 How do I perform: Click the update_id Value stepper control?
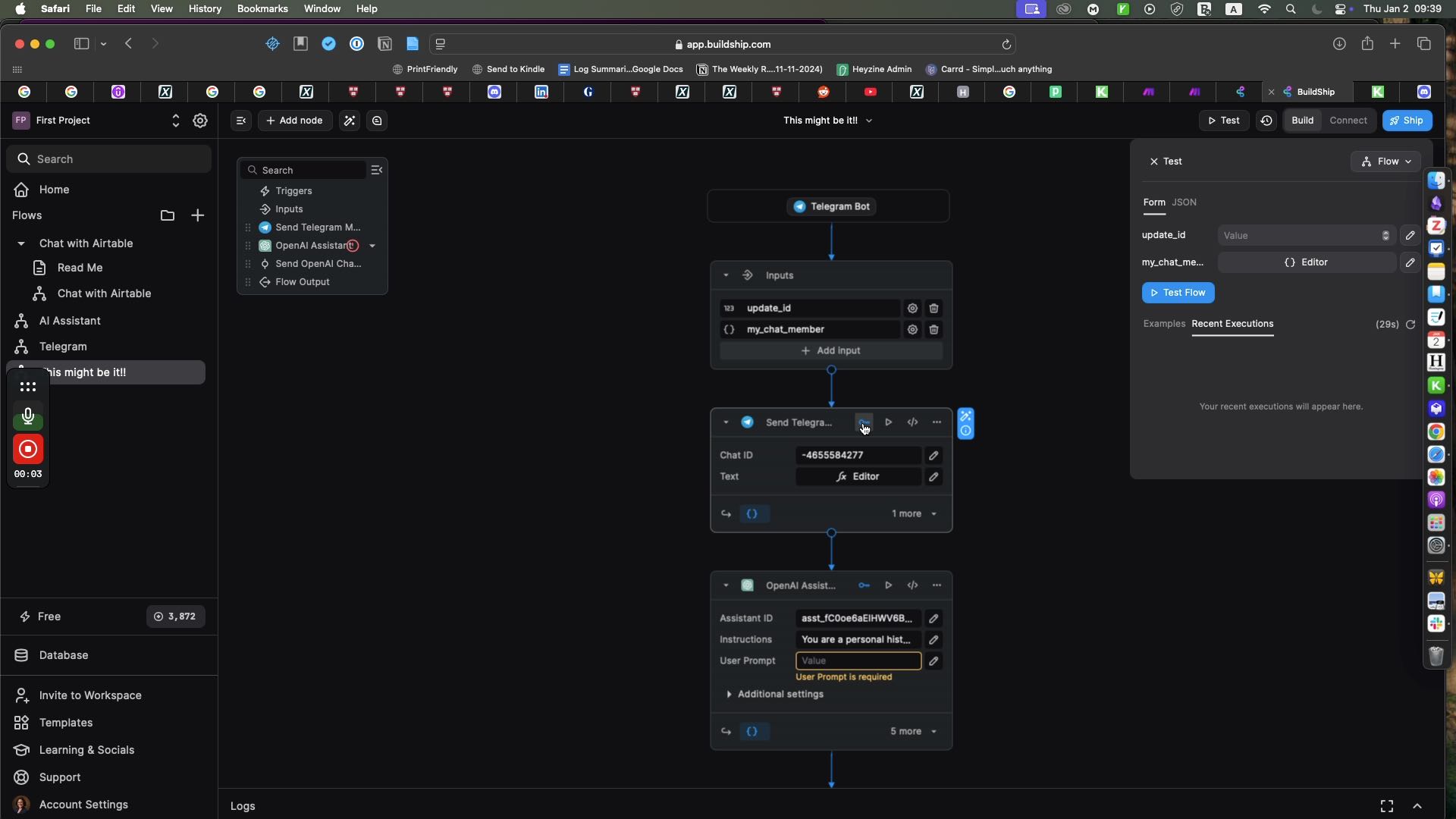pos(1385,235)
